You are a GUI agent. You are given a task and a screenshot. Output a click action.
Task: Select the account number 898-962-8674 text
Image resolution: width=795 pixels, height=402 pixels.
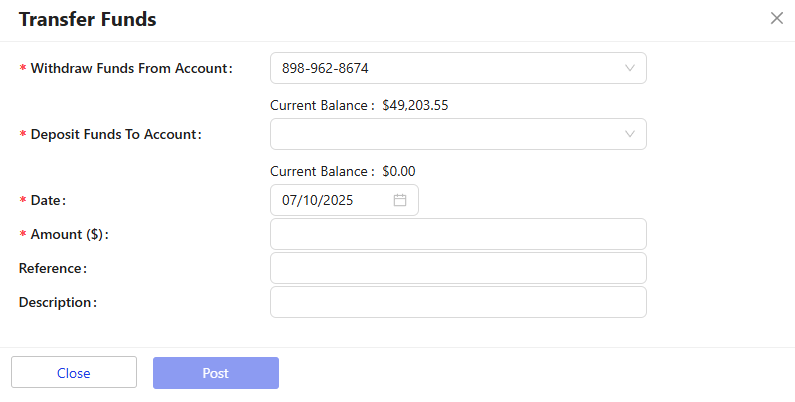pos(325,68)
